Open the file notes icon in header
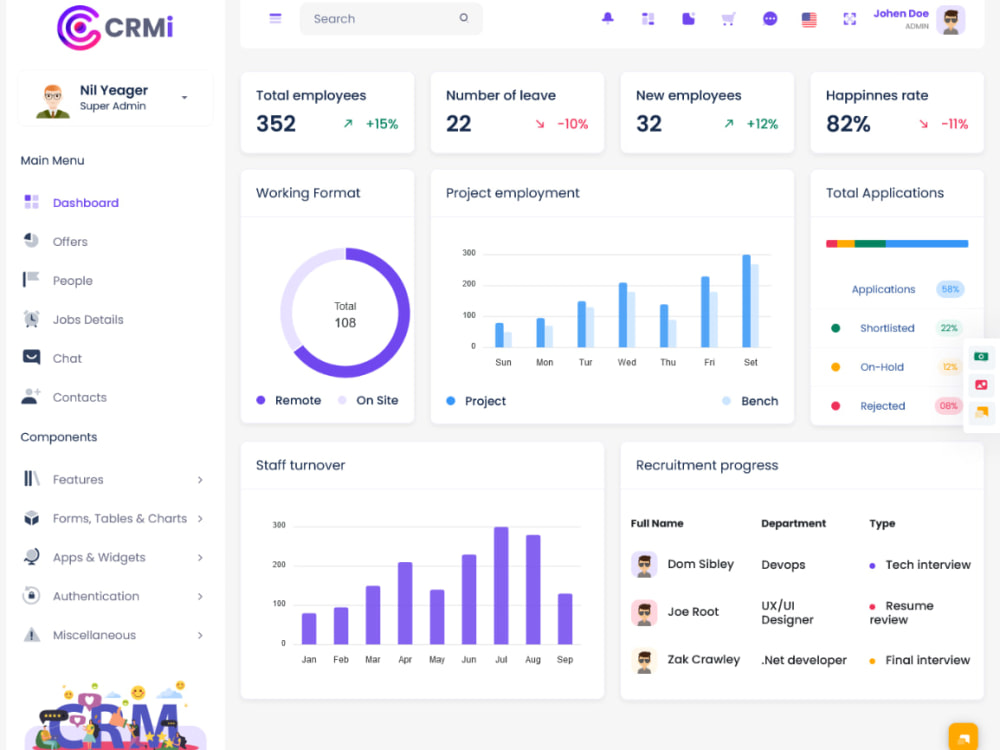This screenshot has height=750, width=1000. [x=688, y=18]
